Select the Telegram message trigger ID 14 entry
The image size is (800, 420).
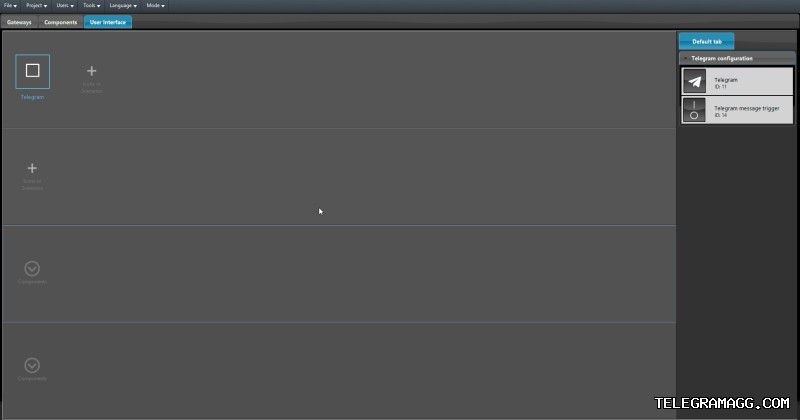[737, 110]
